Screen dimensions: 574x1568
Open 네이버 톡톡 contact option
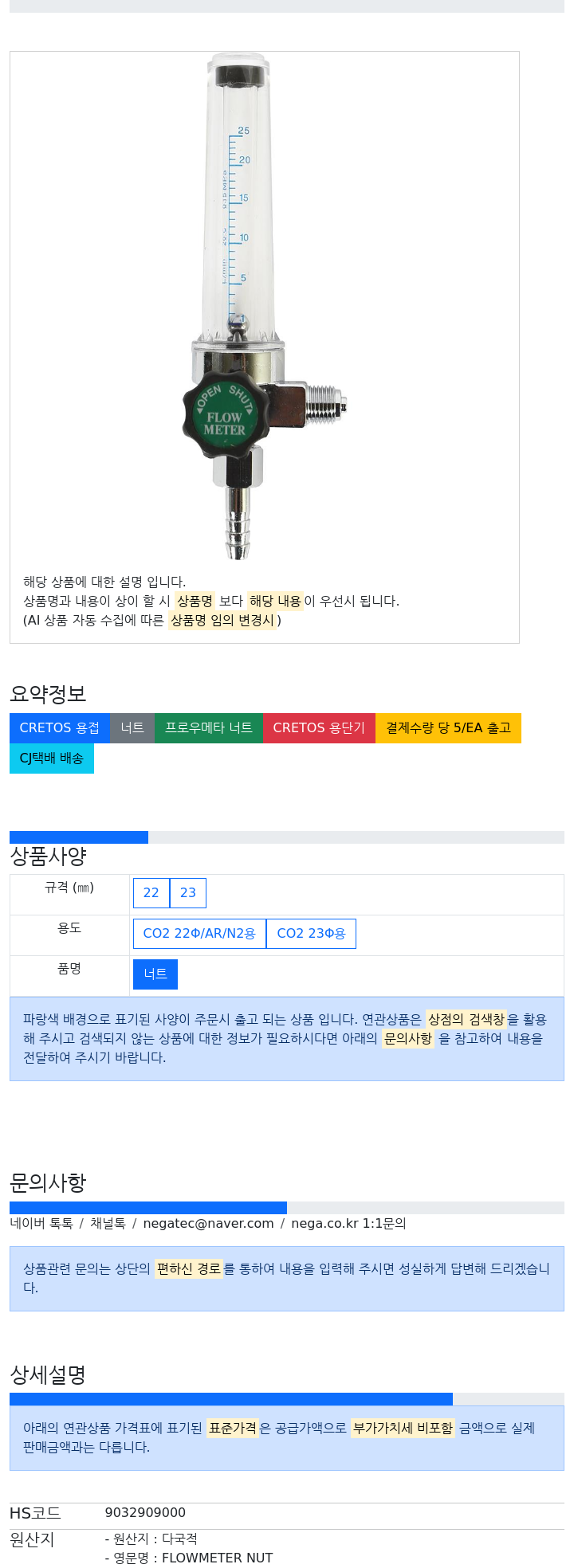41,1224
